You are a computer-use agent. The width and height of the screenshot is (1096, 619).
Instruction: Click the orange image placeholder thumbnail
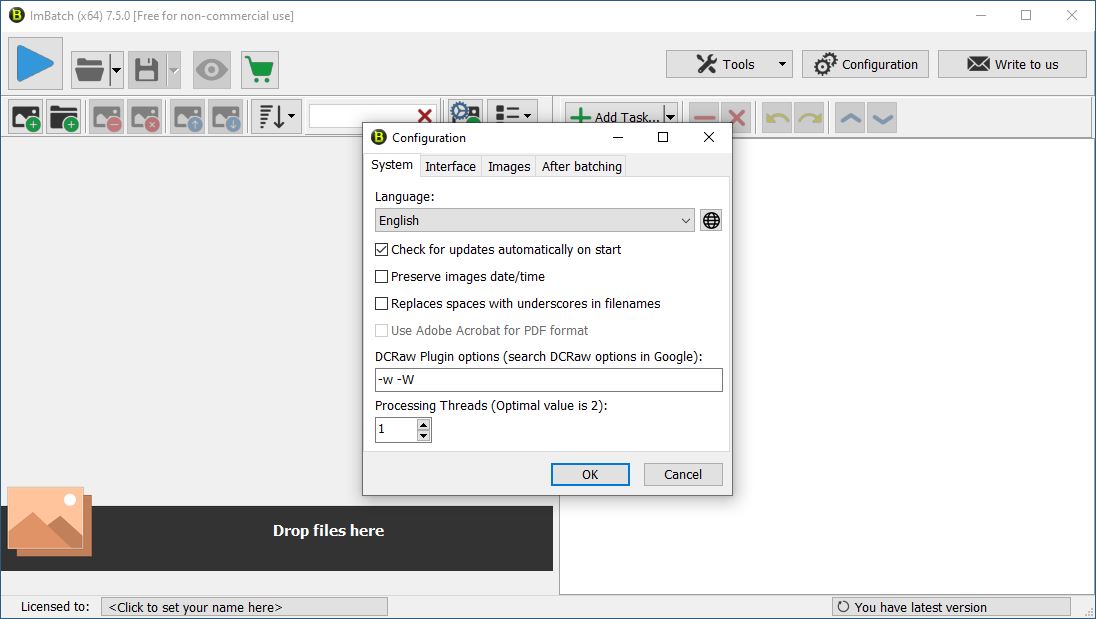[49, 521]
